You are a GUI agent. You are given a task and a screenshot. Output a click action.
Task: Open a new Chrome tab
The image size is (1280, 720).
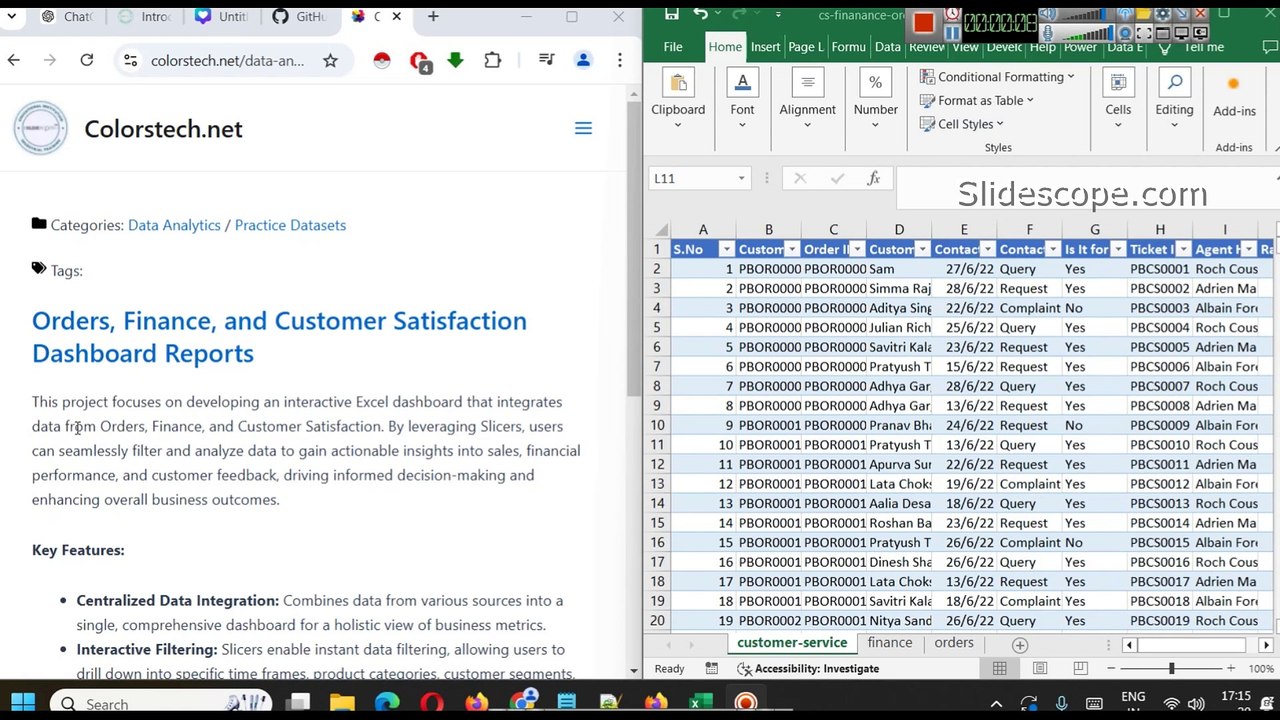click(433, 17)
